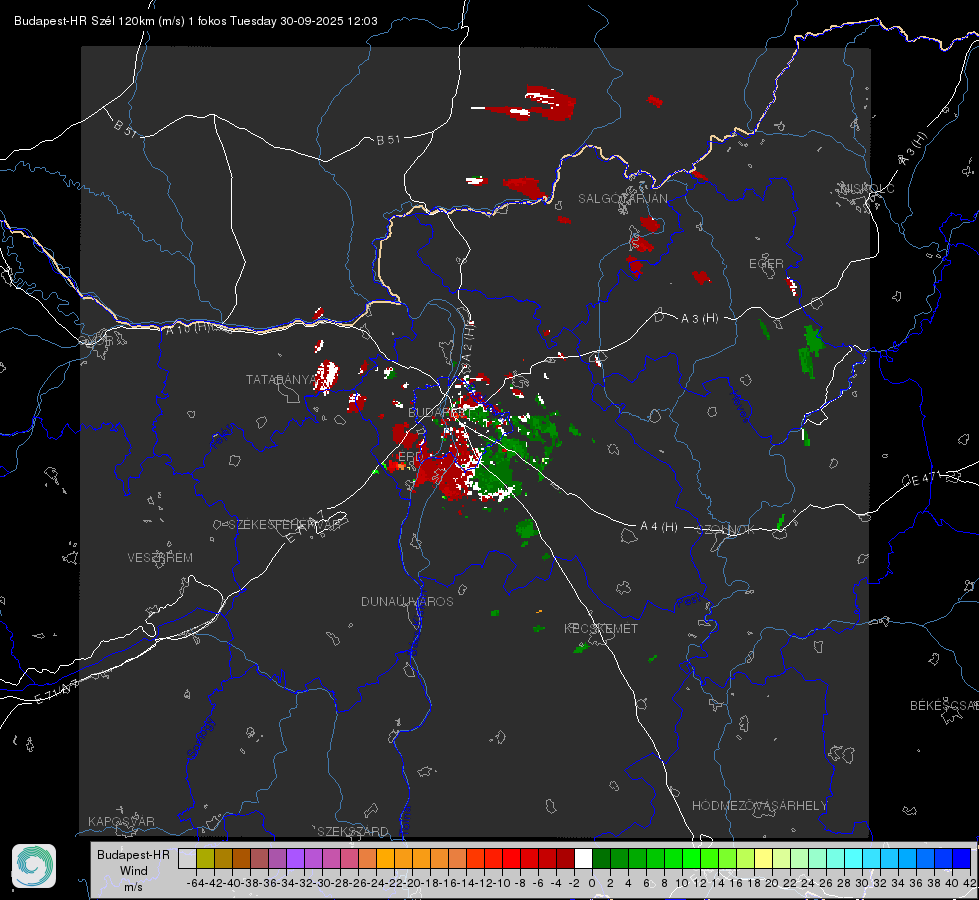Click the 'Wind' legend label
Viewport: 979px width, 900px height.
point(134,871)
